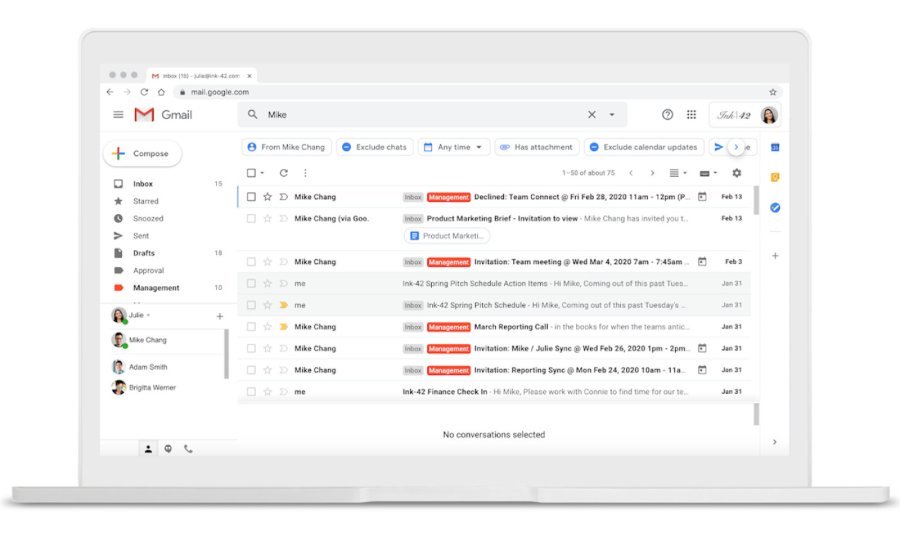The width and height of the screenshot is (900, 540).
Task: Open the More three-dot menu
Action: pos(305,173)
